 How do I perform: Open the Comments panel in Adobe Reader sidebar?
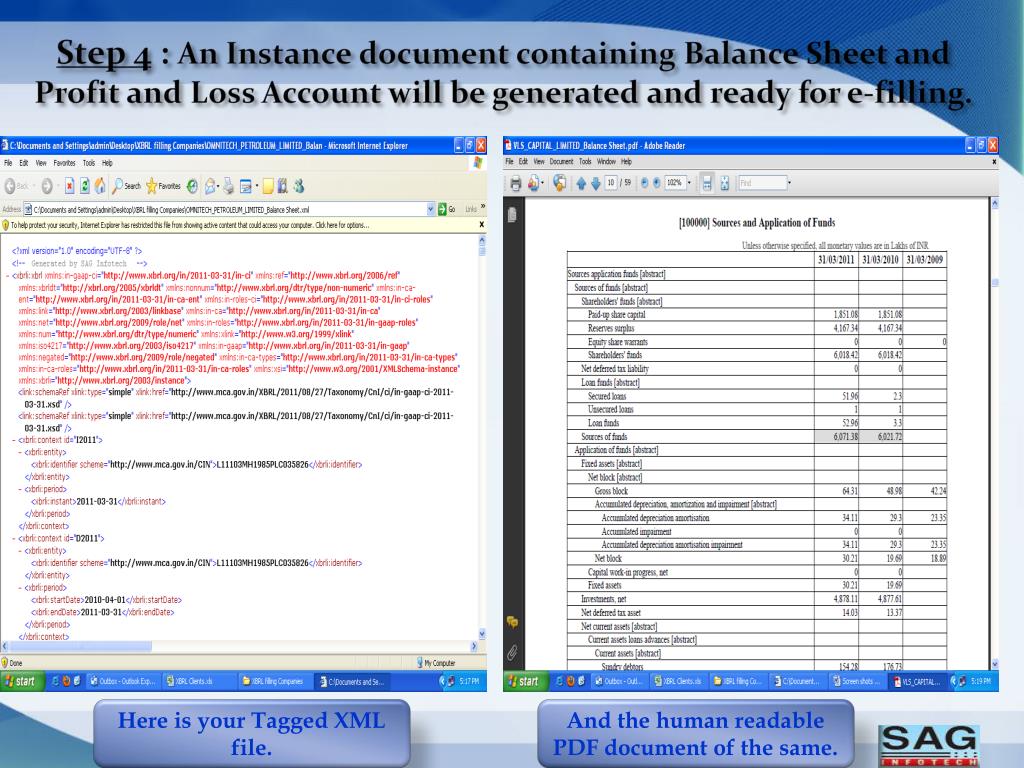513,622
